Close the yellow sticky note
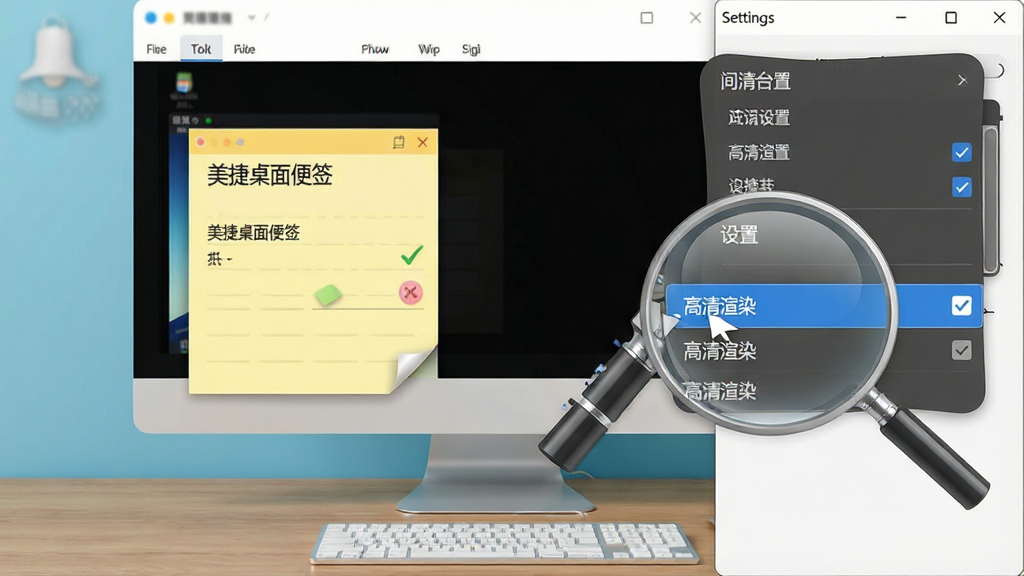1024x576 pixels. click(423, 142)
